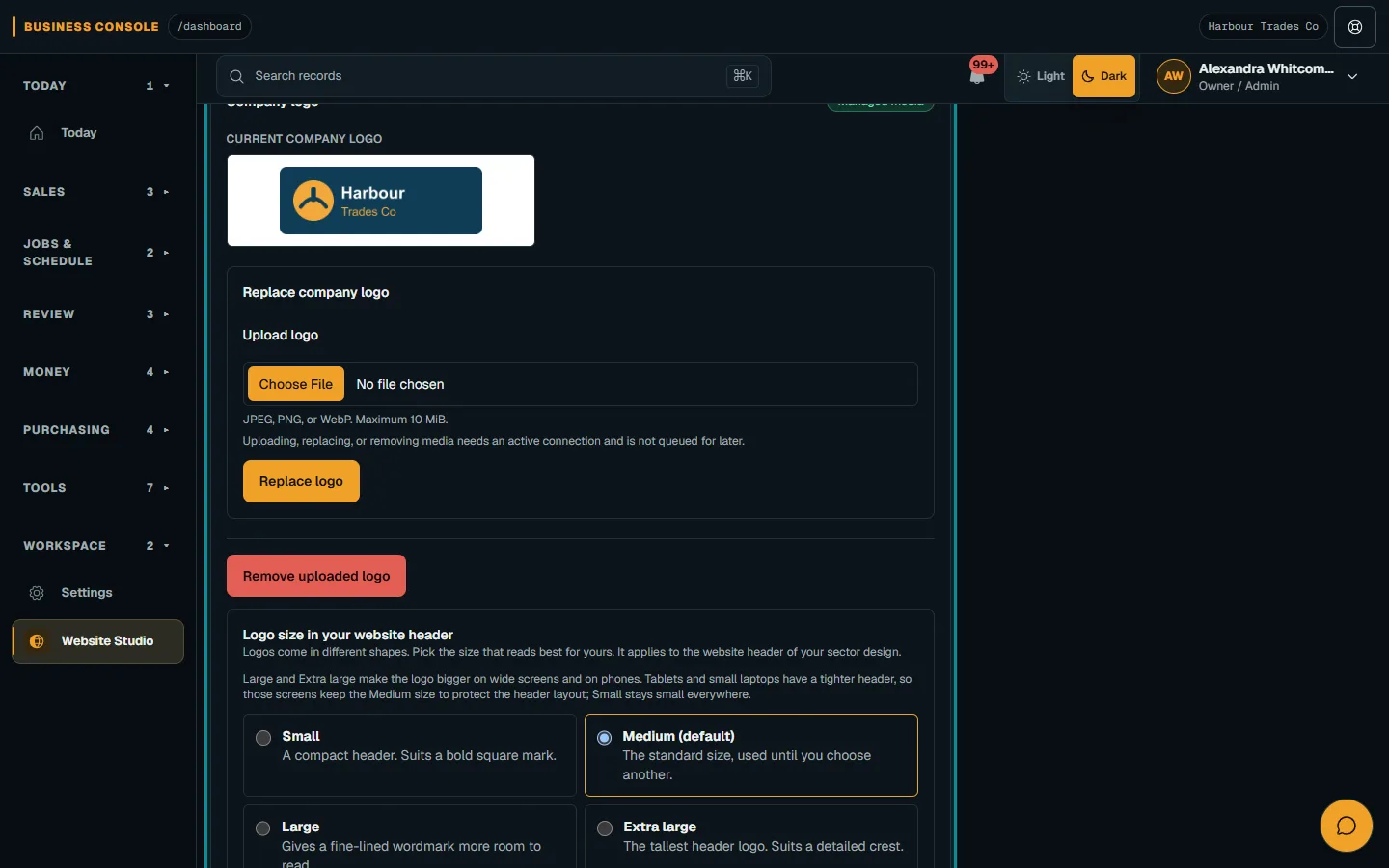Click the search magnifier icon

236,76
